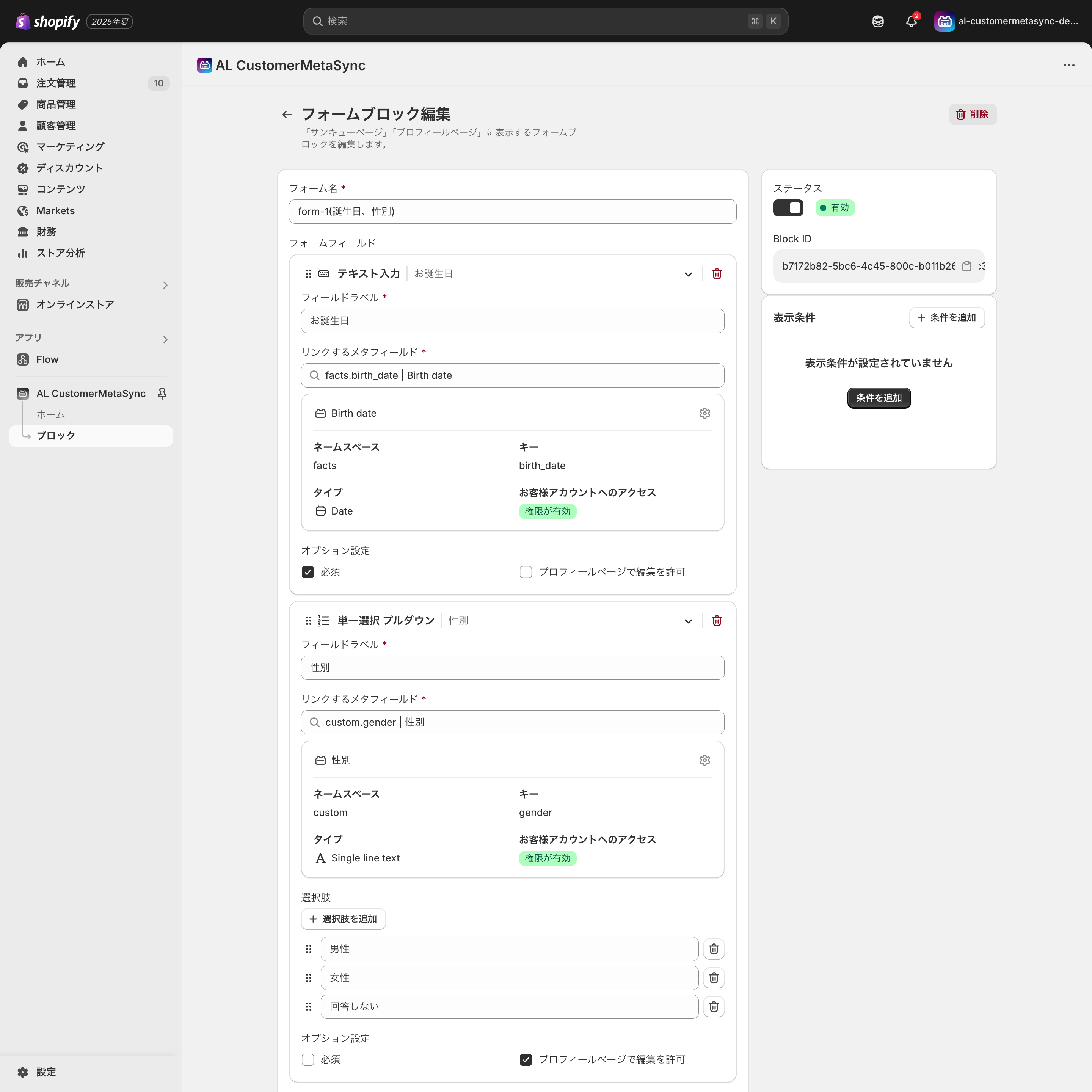
Task: Delete the 女性 choice
Action: [714, 978]
